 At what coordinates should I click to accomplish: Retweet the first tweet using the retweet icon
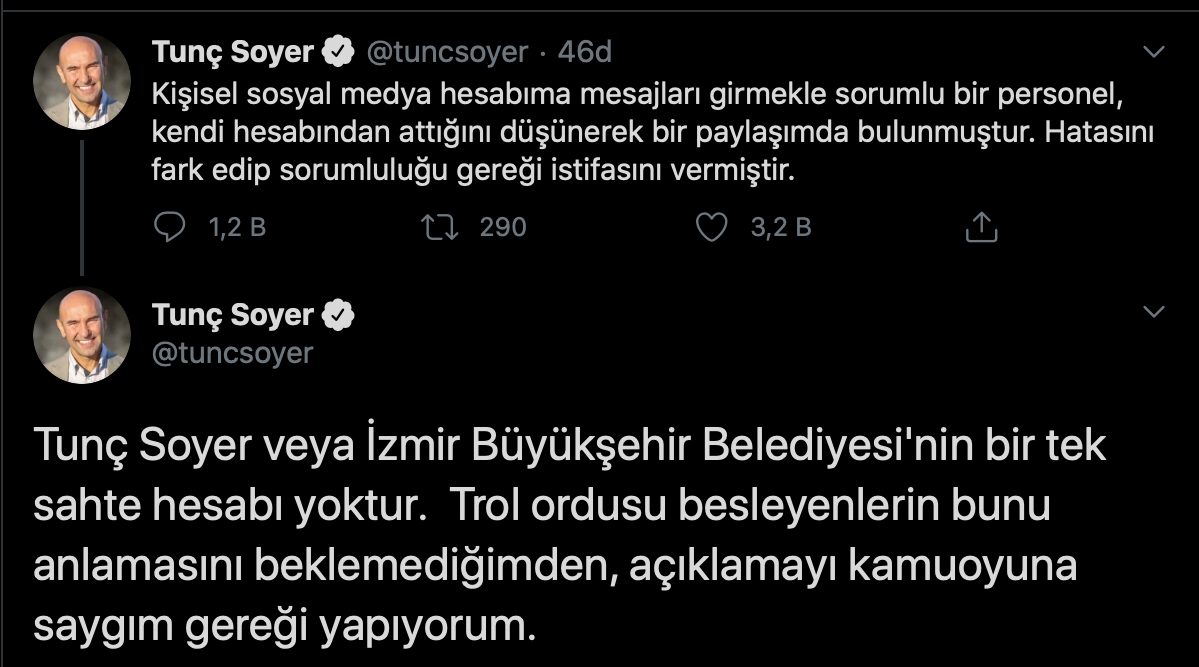[x=441, y=228]
